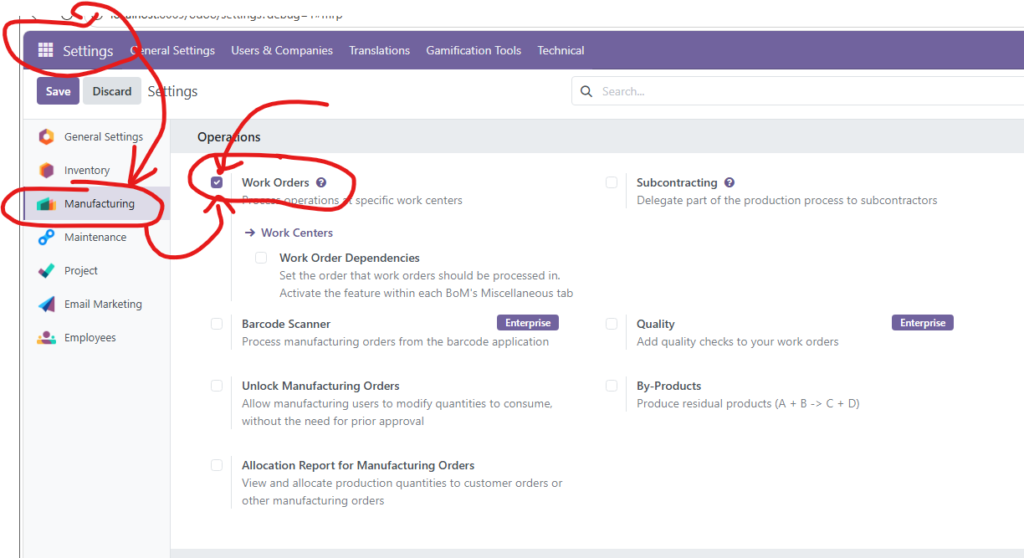Enable Unlock Manufacturing Orders checkbox

pyautogui.click(x=217, y=386)
